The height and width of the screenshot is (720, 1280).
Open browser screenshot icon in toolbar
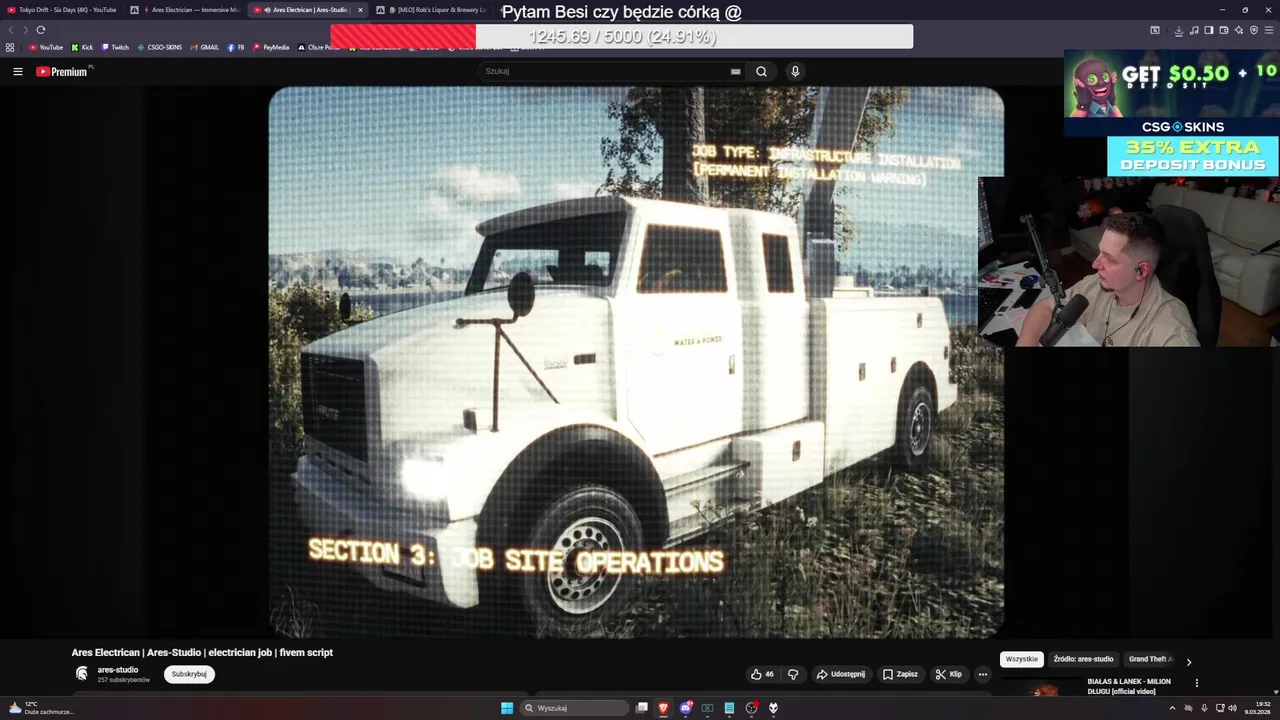(x=1154, y=30)
